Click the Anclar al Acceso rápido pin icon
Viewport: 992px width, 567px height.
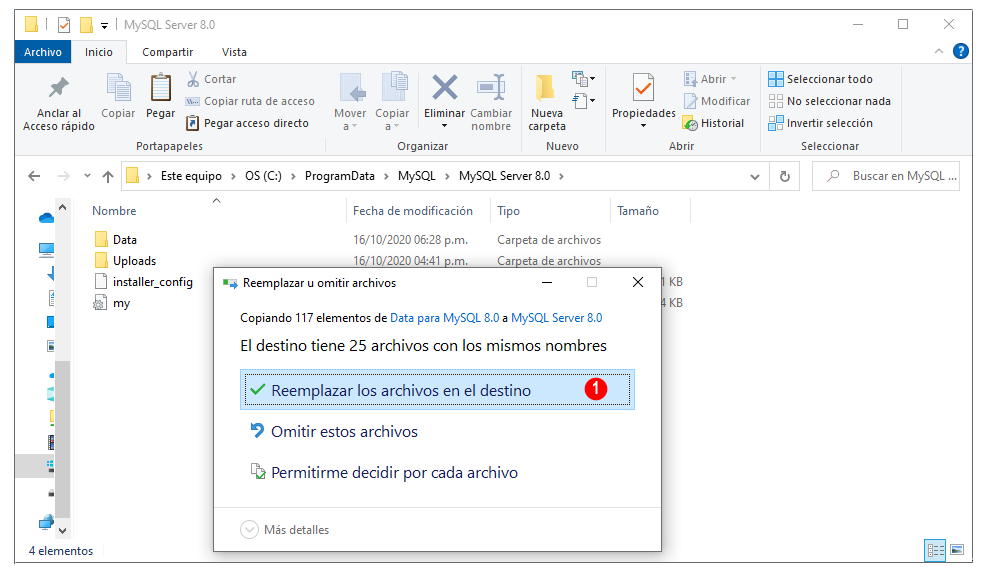[59, 88]
